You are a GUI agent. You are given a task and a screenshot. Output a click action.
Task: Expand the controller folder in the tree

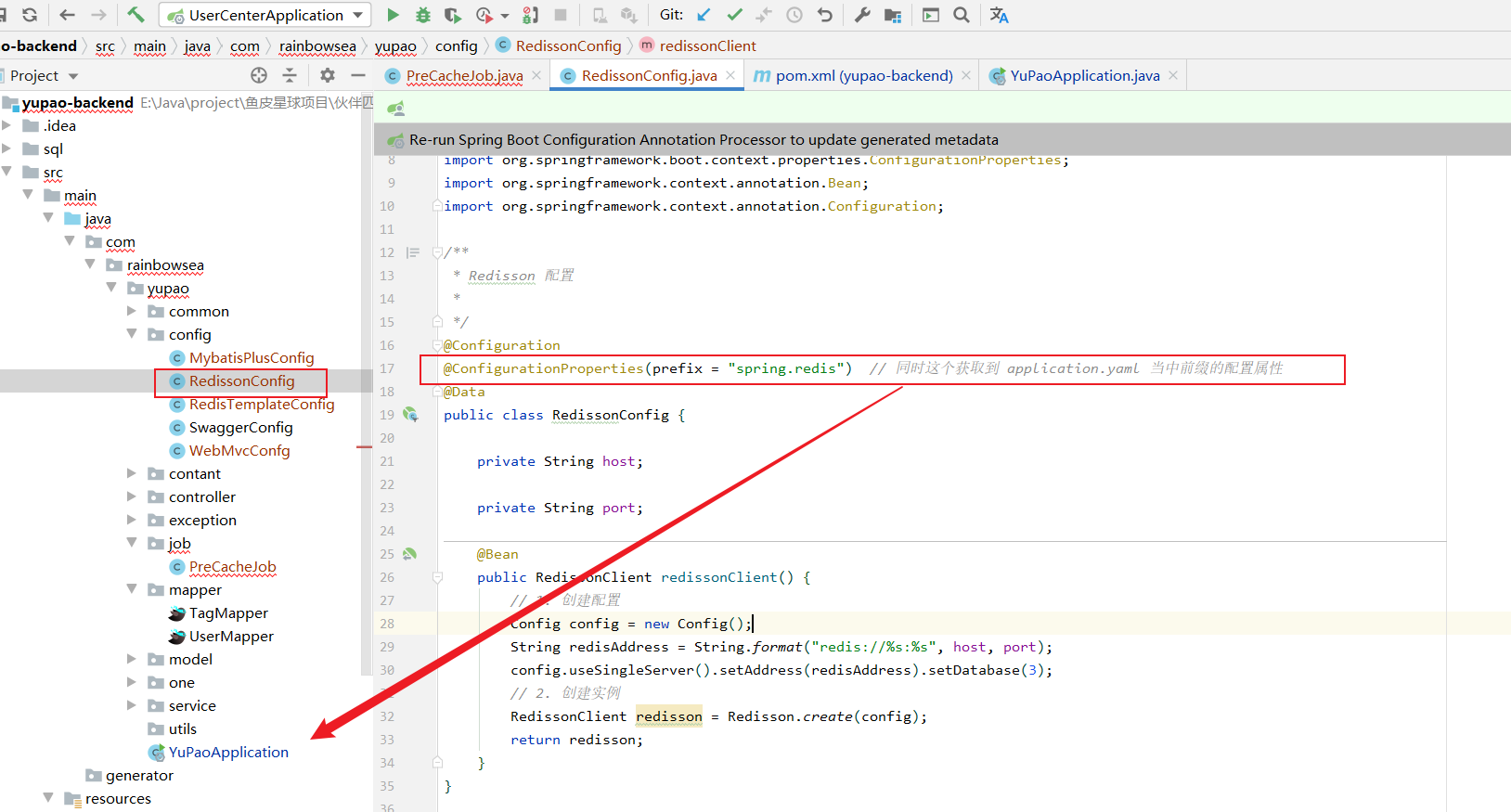point(132,496)
